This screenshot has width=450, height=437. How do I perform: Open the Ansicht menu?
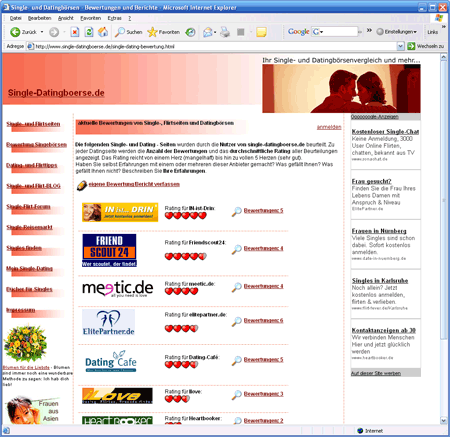(x=65, y=18)
